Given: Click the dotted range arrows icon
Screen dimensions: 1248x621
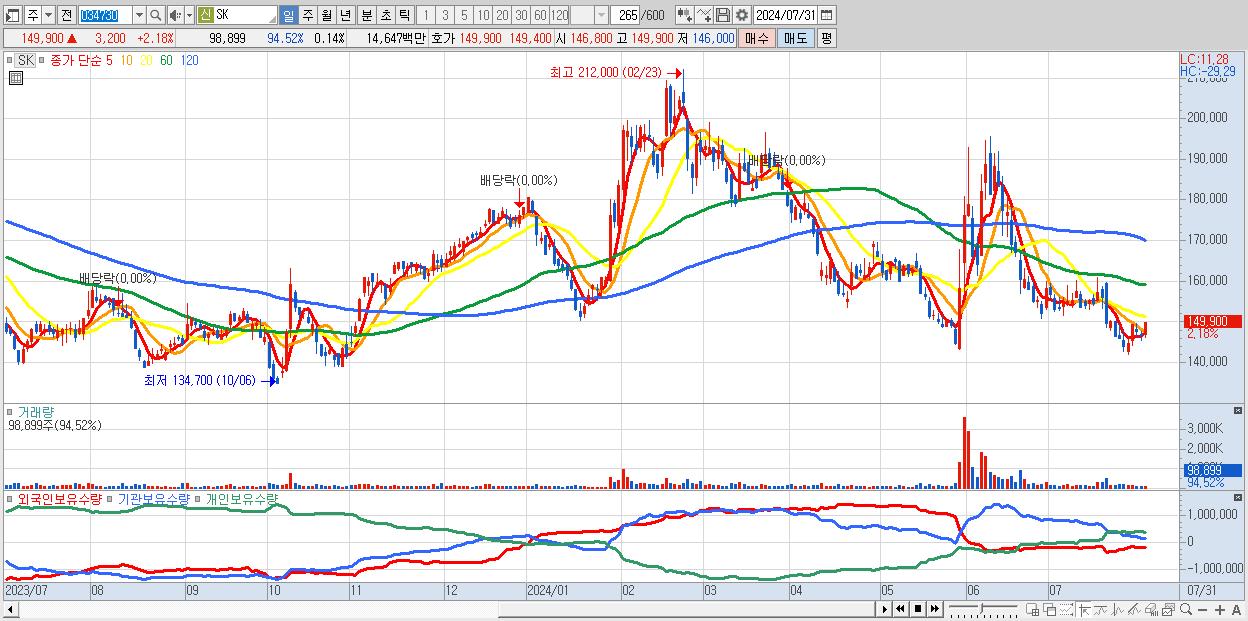Looking at the screenshot, I should click(x=1067, y=610).
